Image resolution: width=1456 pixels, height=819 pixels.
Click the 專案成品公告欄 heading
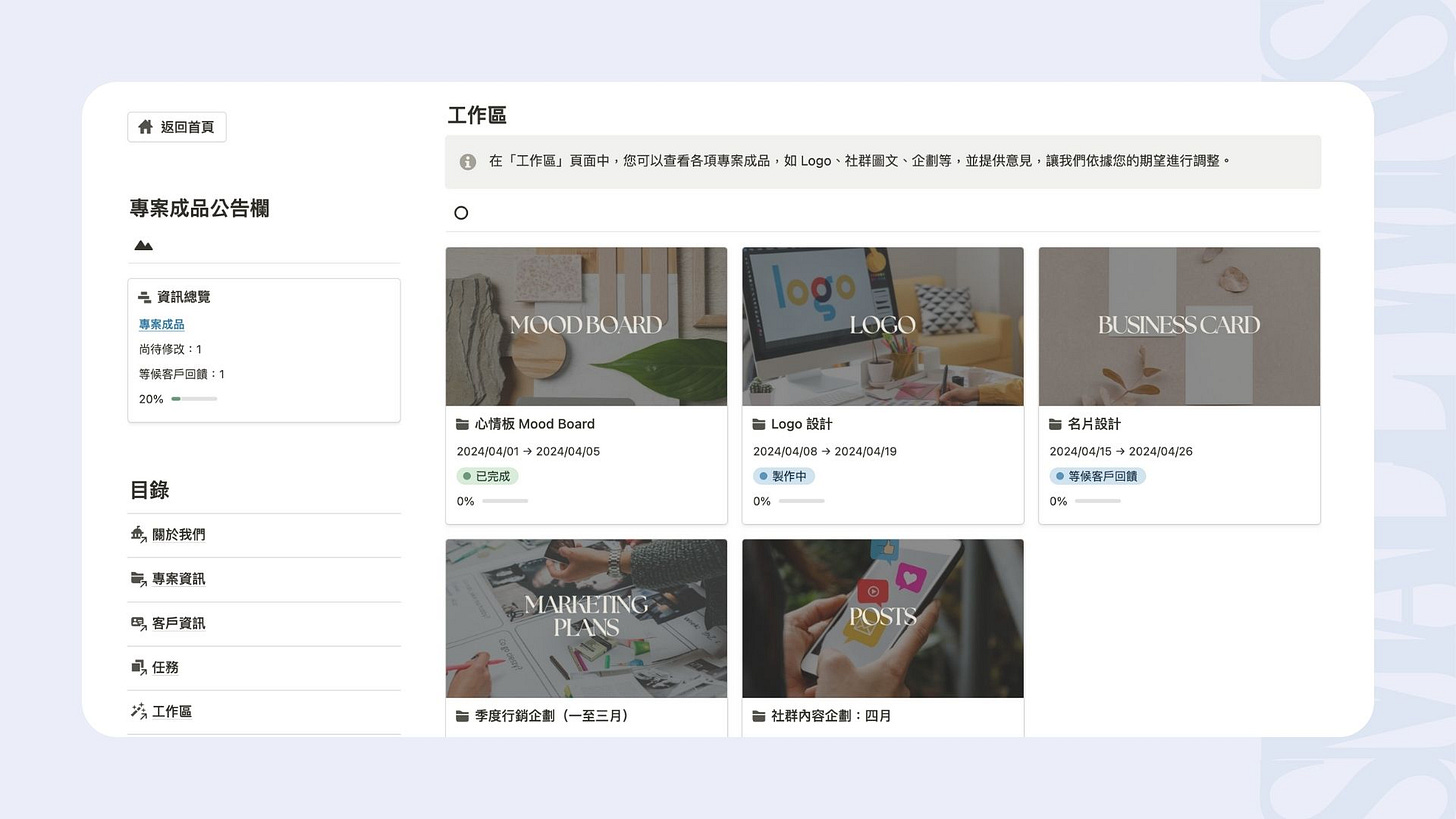[199, 208]
